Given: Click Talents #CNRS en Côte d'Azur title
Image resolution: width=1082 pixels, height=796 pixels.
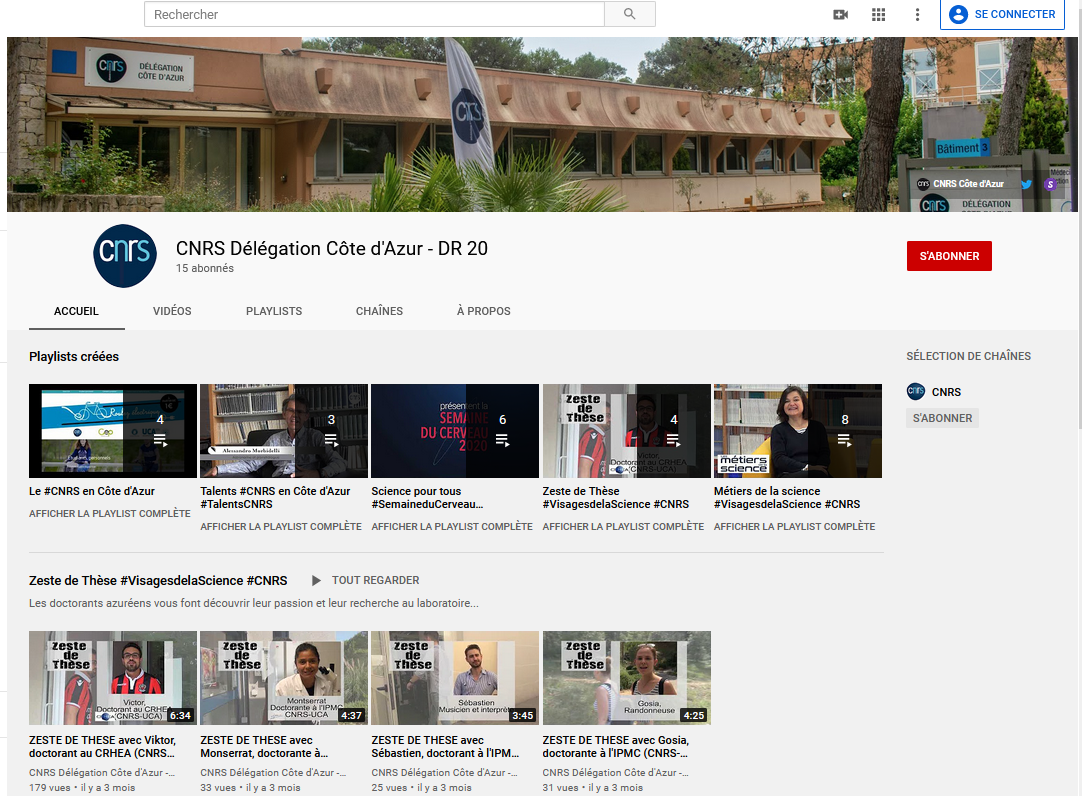Looking at the screenshot, I should (x=275, y=497).
